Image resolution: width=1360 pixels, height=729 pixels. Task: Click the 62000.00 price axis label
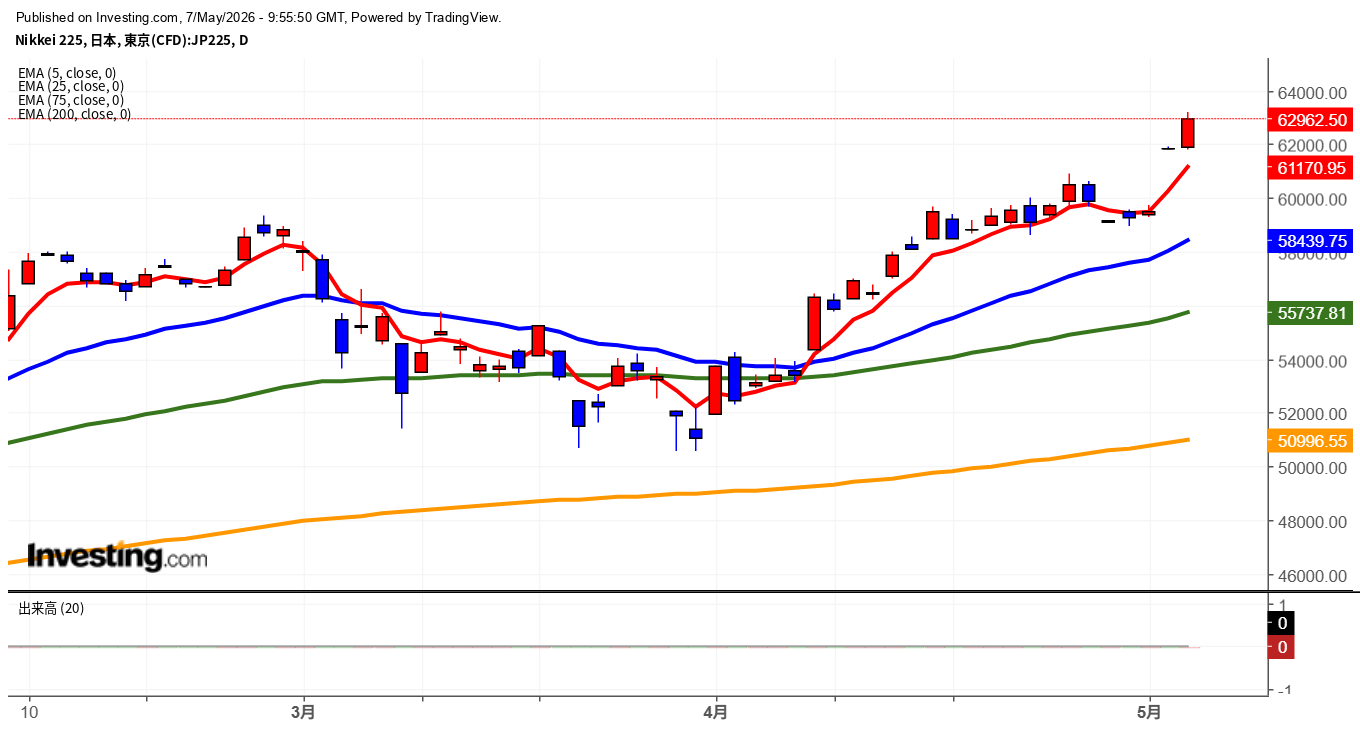coord(1311,146)
